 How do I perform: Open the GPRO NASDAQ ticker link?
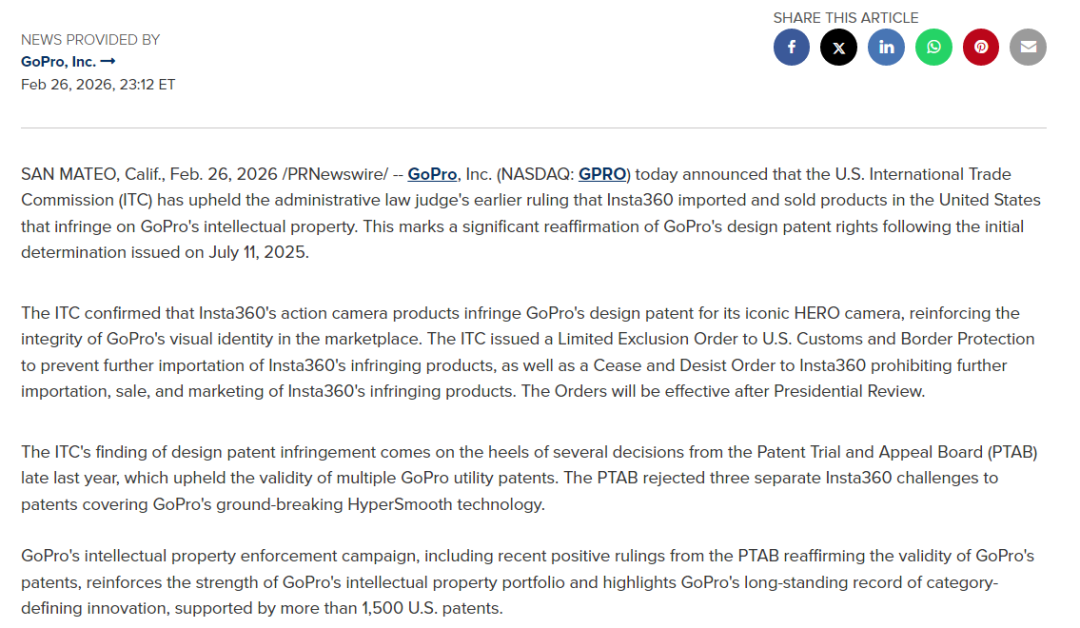602,175
